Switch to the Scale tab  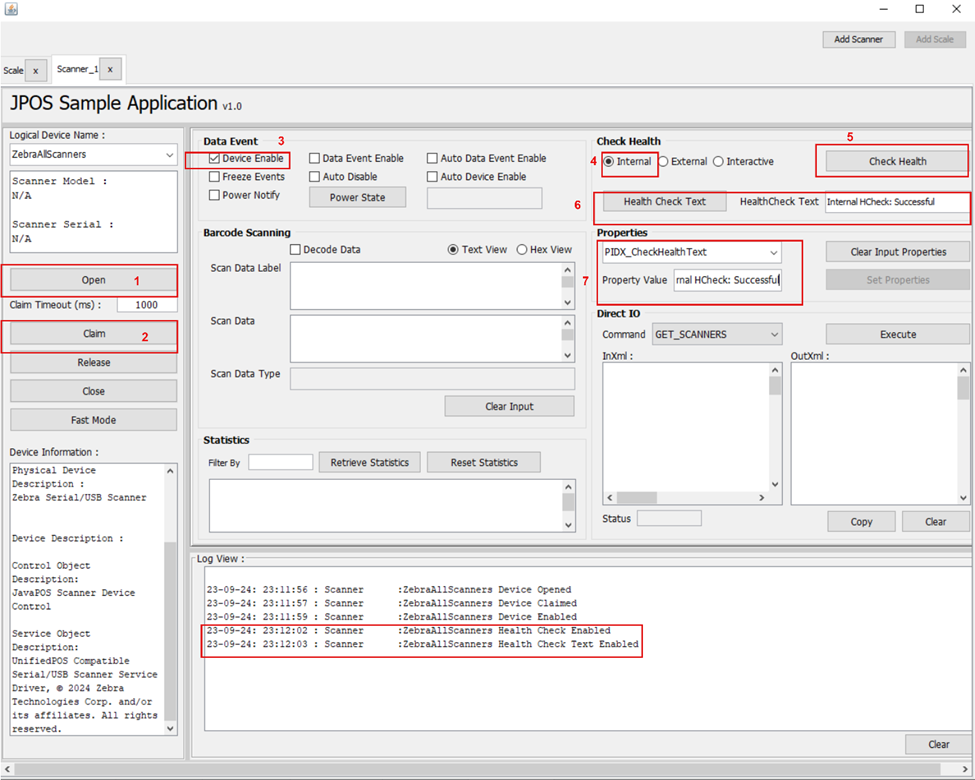click(12, 70)
